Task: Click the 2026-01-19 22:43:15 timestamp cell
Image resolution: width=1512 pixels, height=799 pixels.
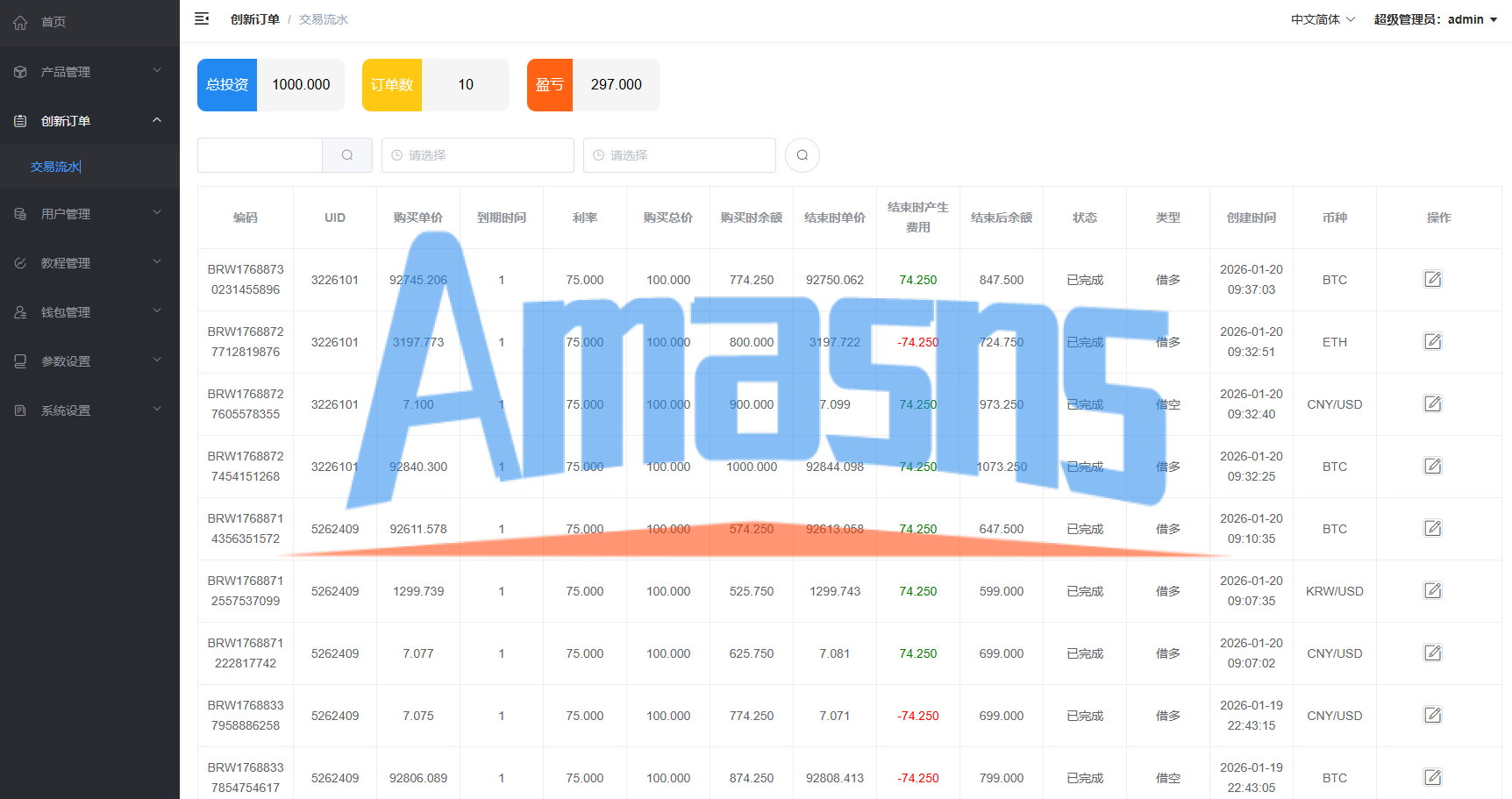Action: pos(1252,716)
